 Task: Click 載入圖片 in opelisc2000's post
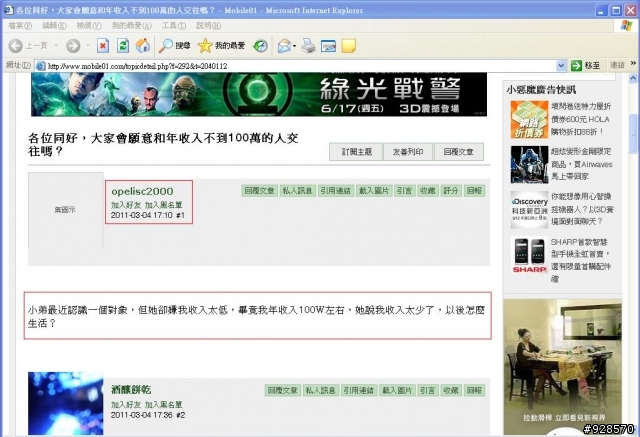pyautogui.click(x=373, y=191)
